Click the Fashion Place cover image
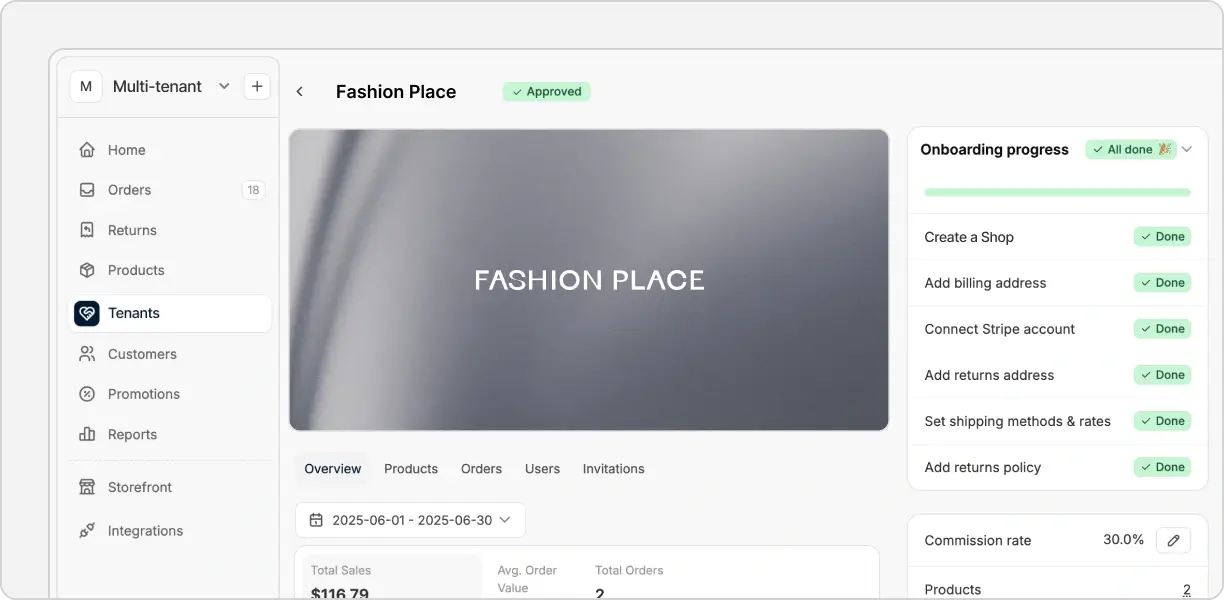The width and height of the screenshot is (1224, 600). tap(589, 279)
